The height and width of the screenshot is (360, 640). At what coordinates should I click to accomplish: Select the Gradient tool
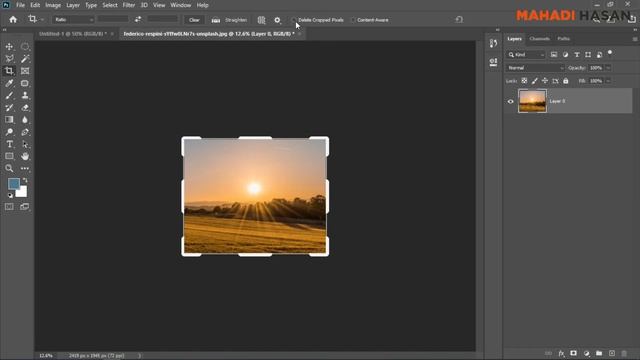9,120
